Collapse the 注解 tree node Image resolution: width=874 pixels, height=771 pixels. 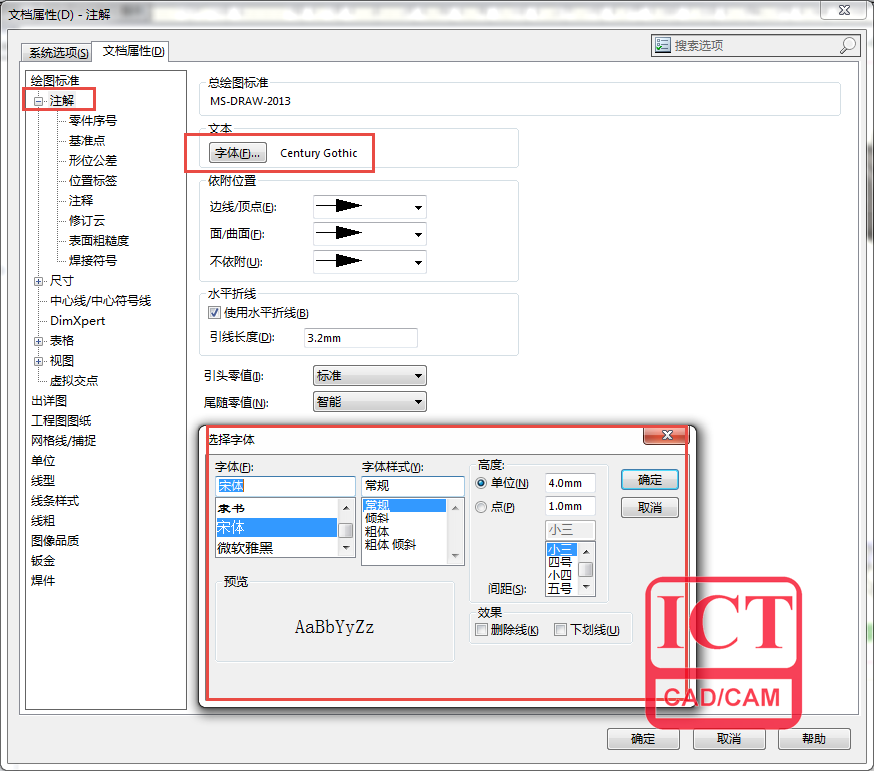(x=39, y=101)
